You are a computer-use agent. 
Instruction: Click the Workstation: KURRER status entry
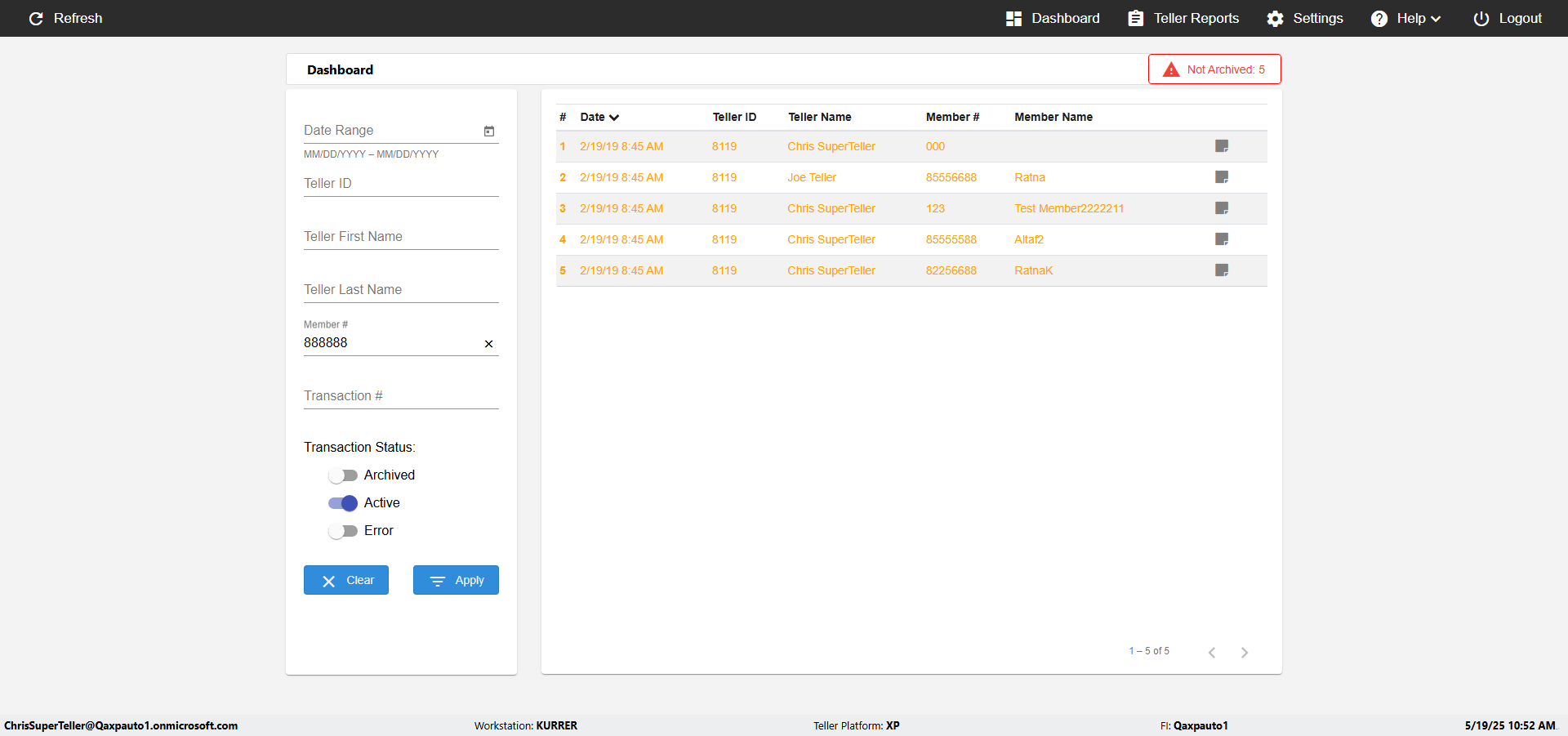pos(526,725)
